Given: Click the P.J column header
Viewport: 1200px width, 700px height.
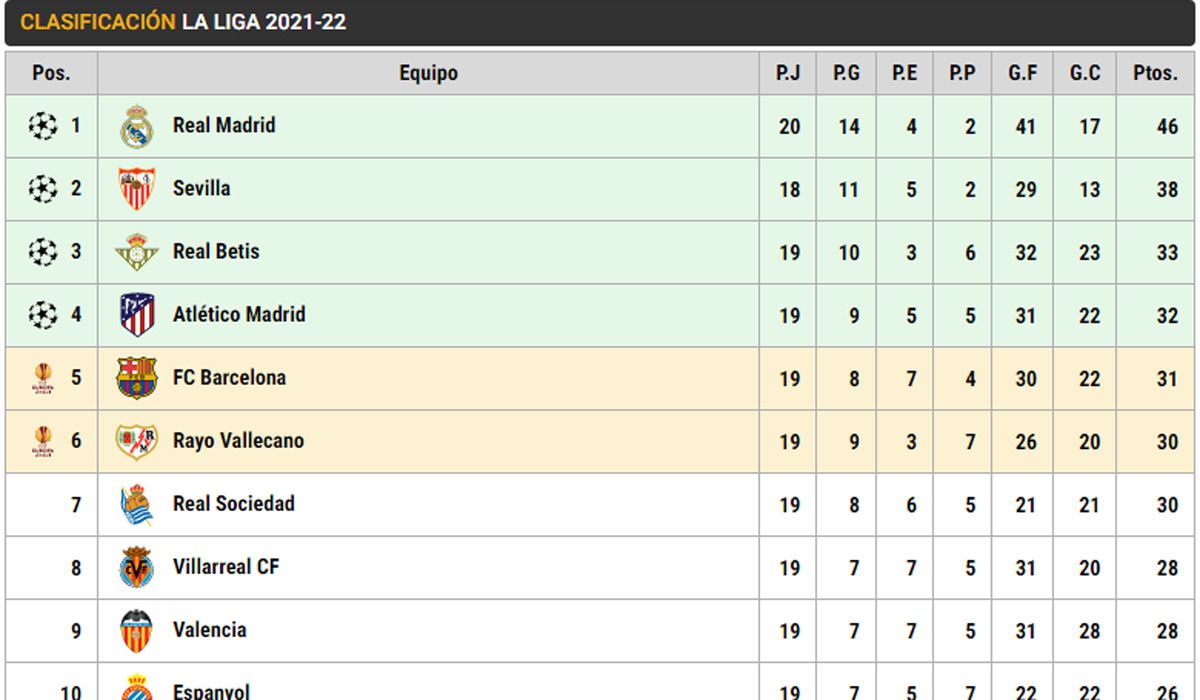Looking at the screenshot, I should tap(788, 73).
